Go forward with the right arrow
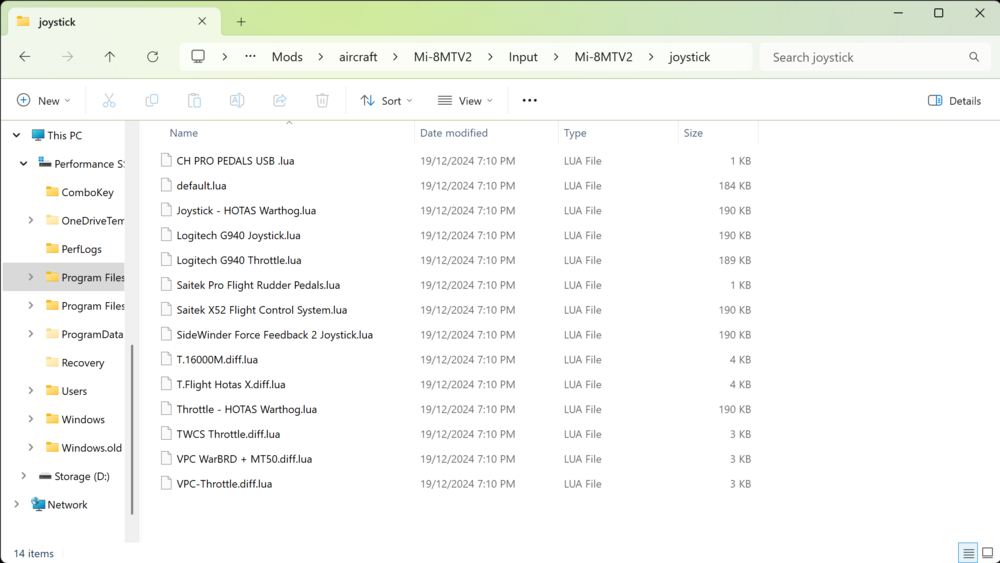 [x=67, y=57]
